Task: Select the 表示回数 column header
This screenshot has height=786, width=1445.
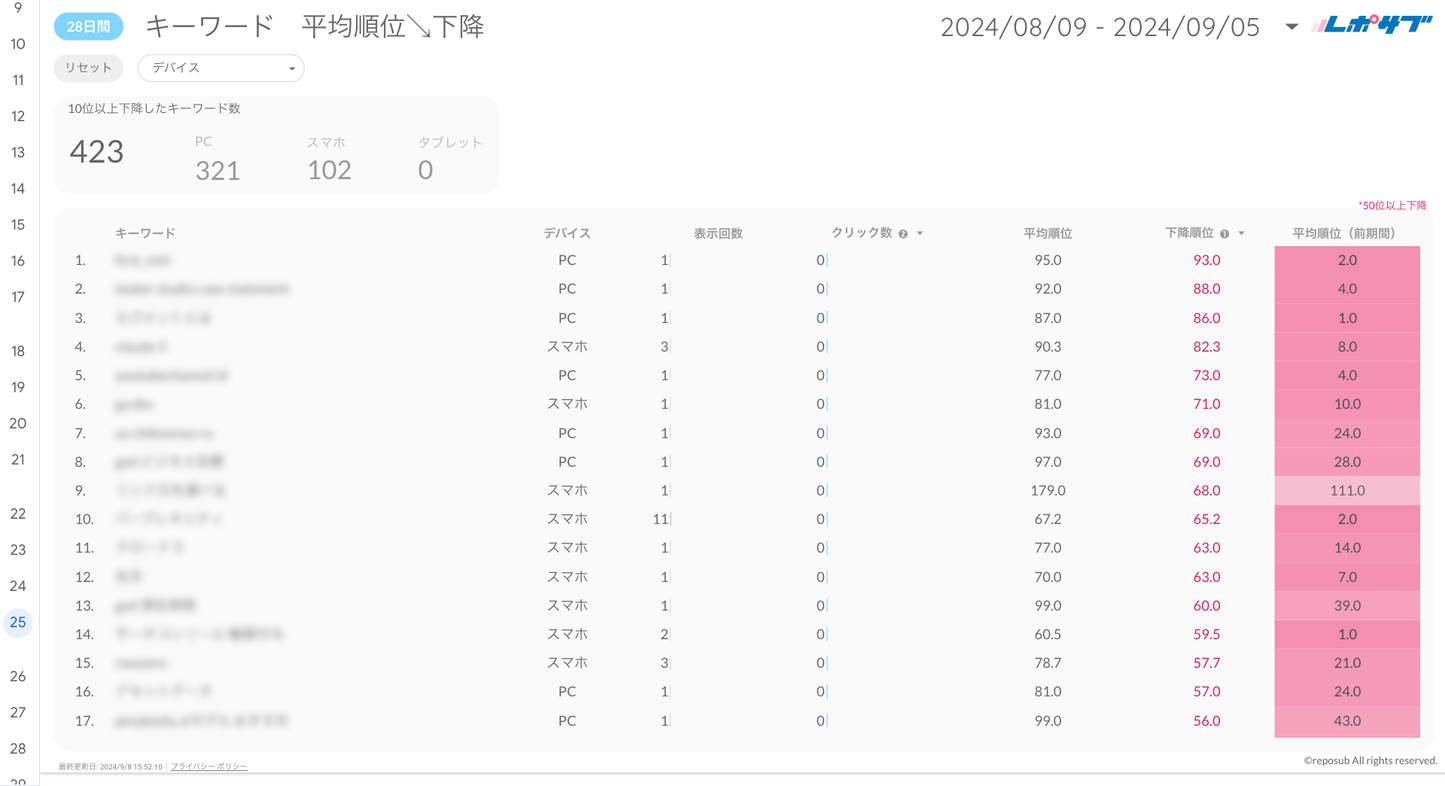Action: pyautogui.click(x=718, y=234)
